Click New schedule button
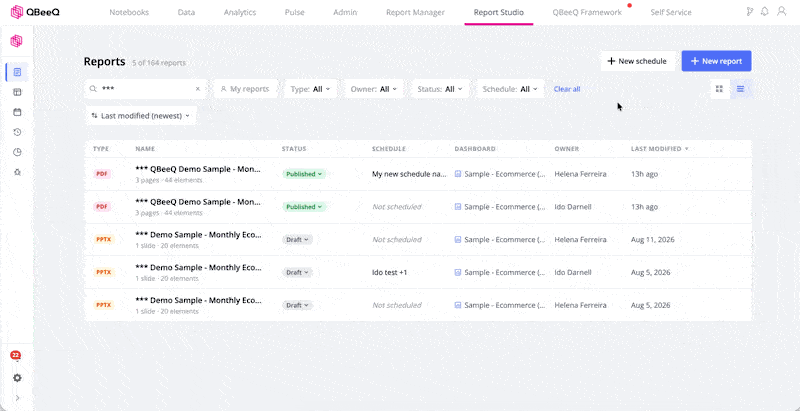Screen dimensions: 800x411 pyautogui.click(x=637, y=61)
